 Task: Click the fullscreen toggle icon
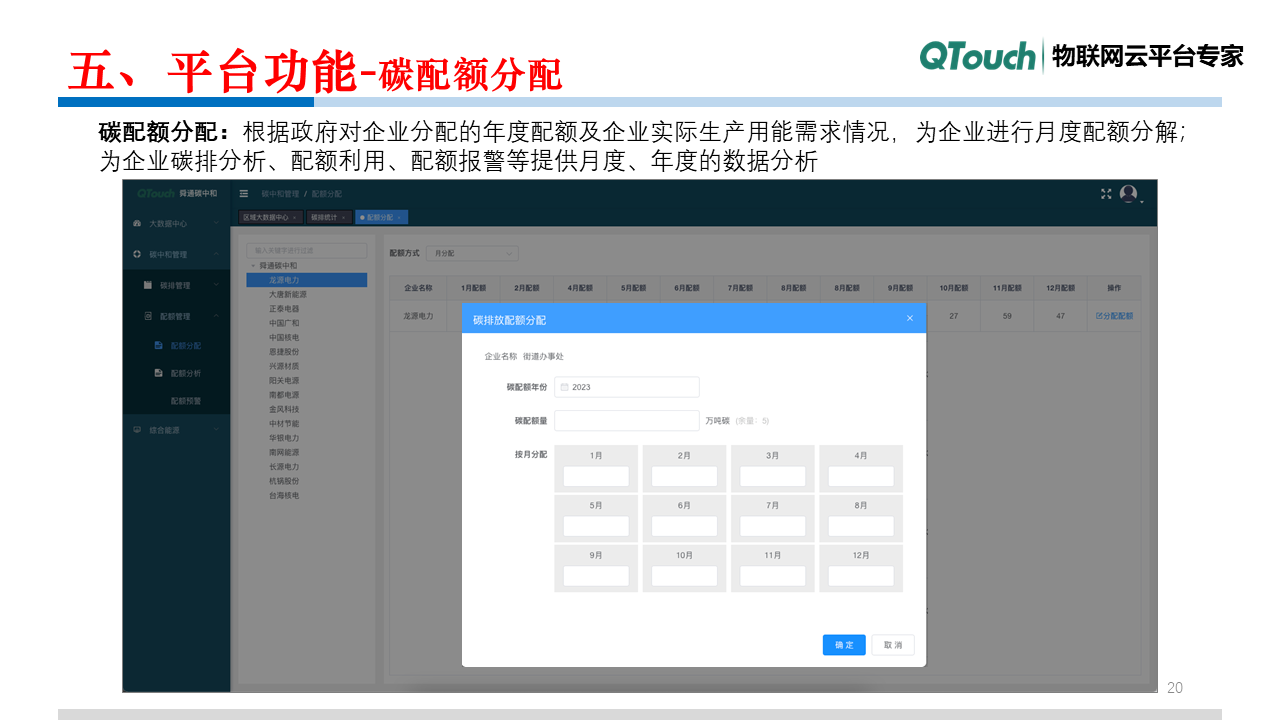(x=1106, y=194)
